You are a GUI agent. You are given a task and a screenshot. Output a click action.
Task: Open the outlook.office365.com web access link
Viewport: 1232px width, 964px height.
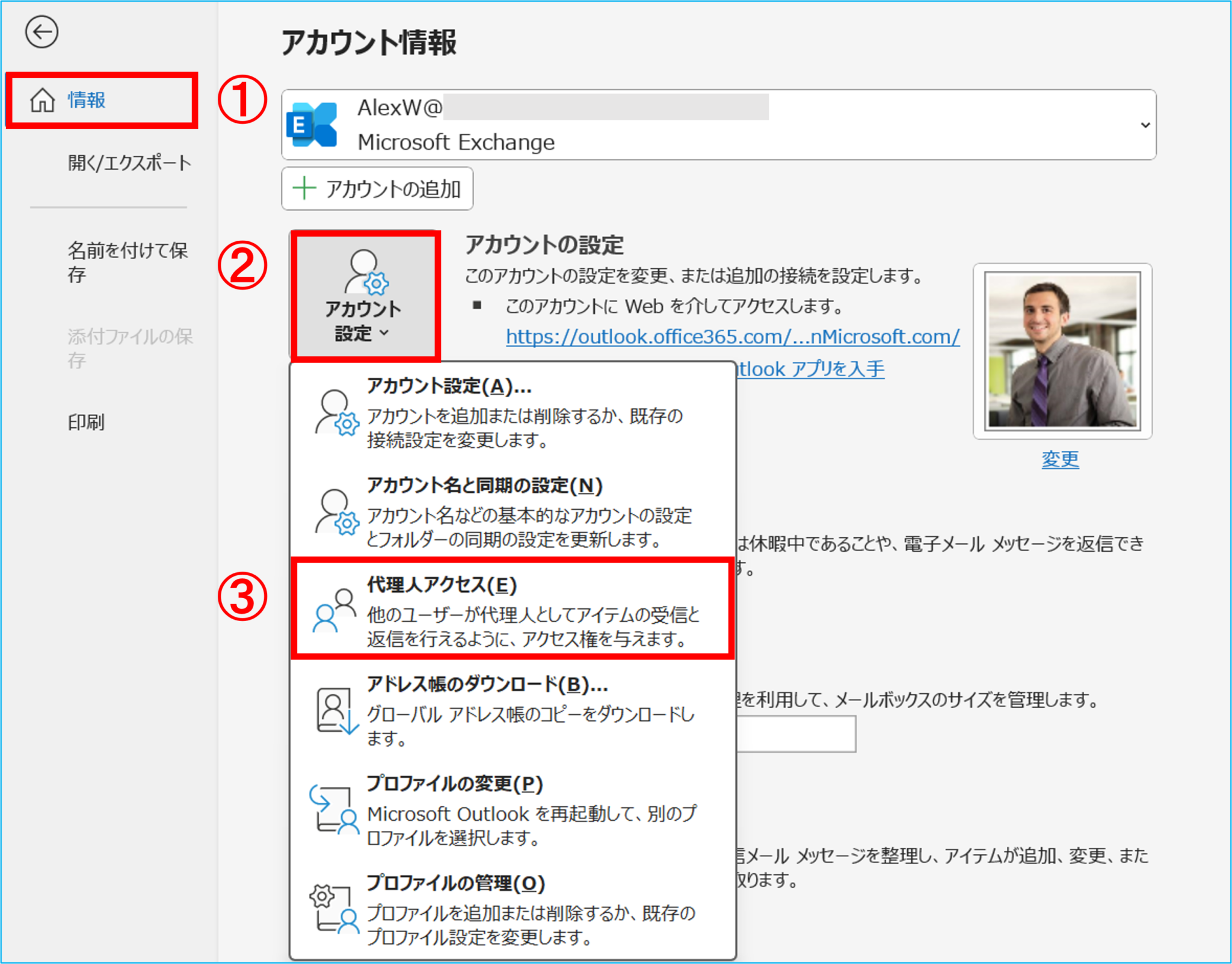coord(732,336)
